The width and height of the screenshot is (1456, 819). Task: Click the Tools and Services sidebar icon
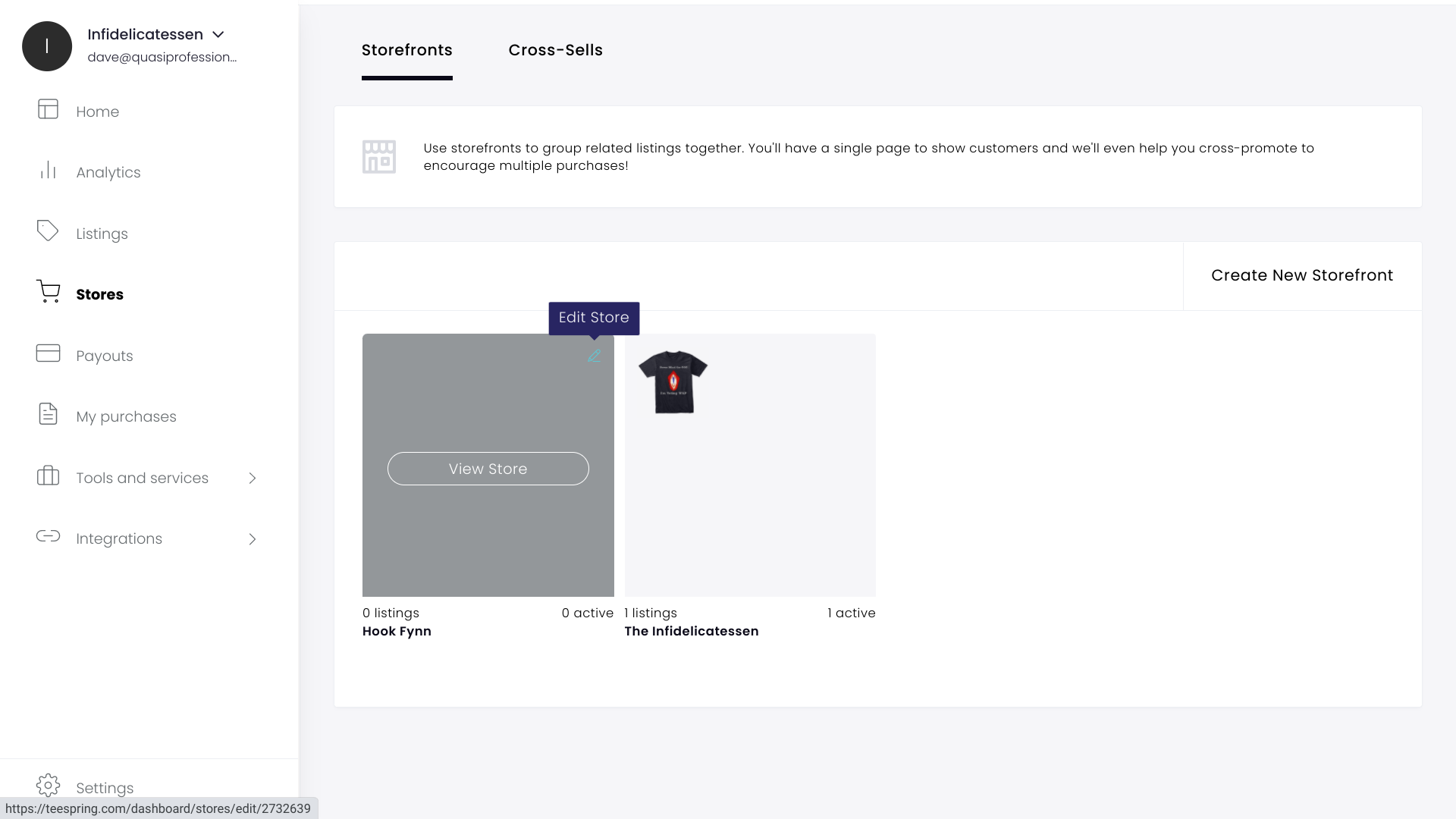click(x=48, y=477)
